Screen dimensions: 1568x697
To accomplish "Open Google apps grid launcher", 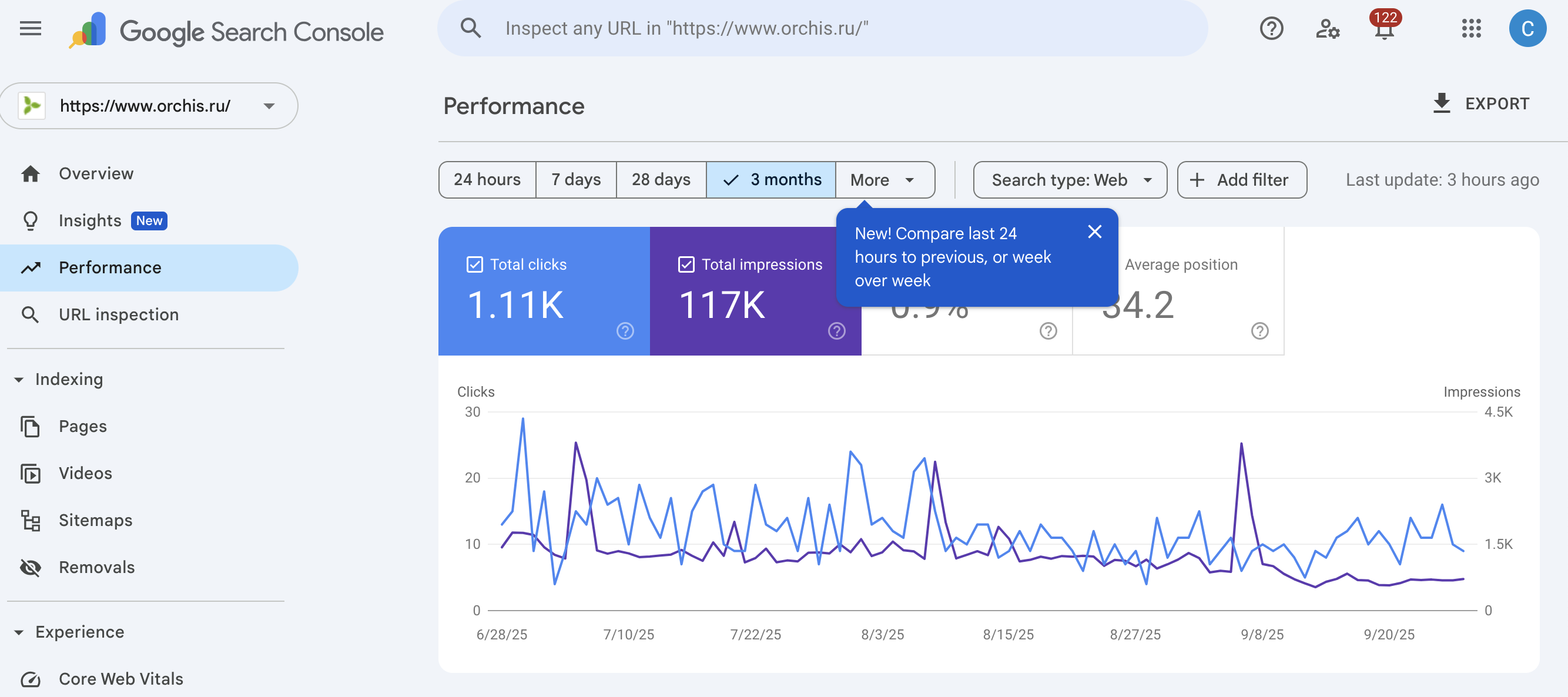I will (x=1470, y=29).
